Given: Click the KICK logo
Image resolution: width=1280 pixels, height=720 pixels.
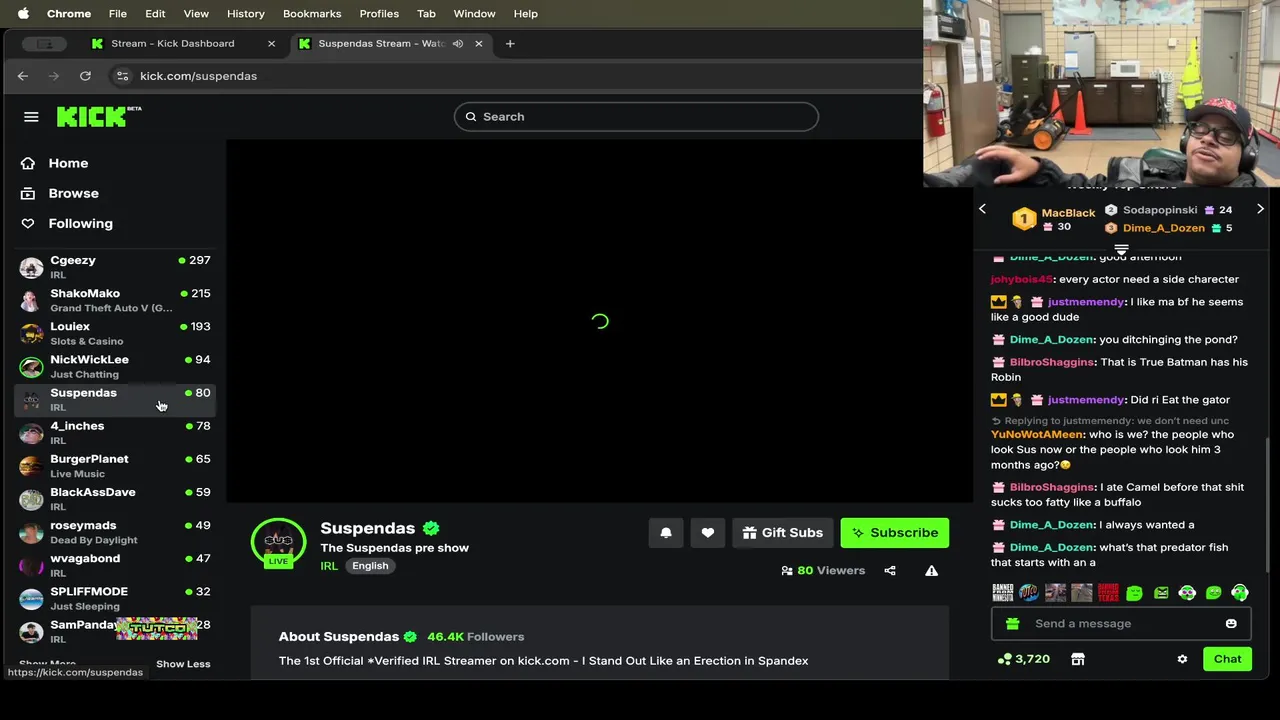Looking at the screenshot, I should pyautogui.click(x=99, y=116).
